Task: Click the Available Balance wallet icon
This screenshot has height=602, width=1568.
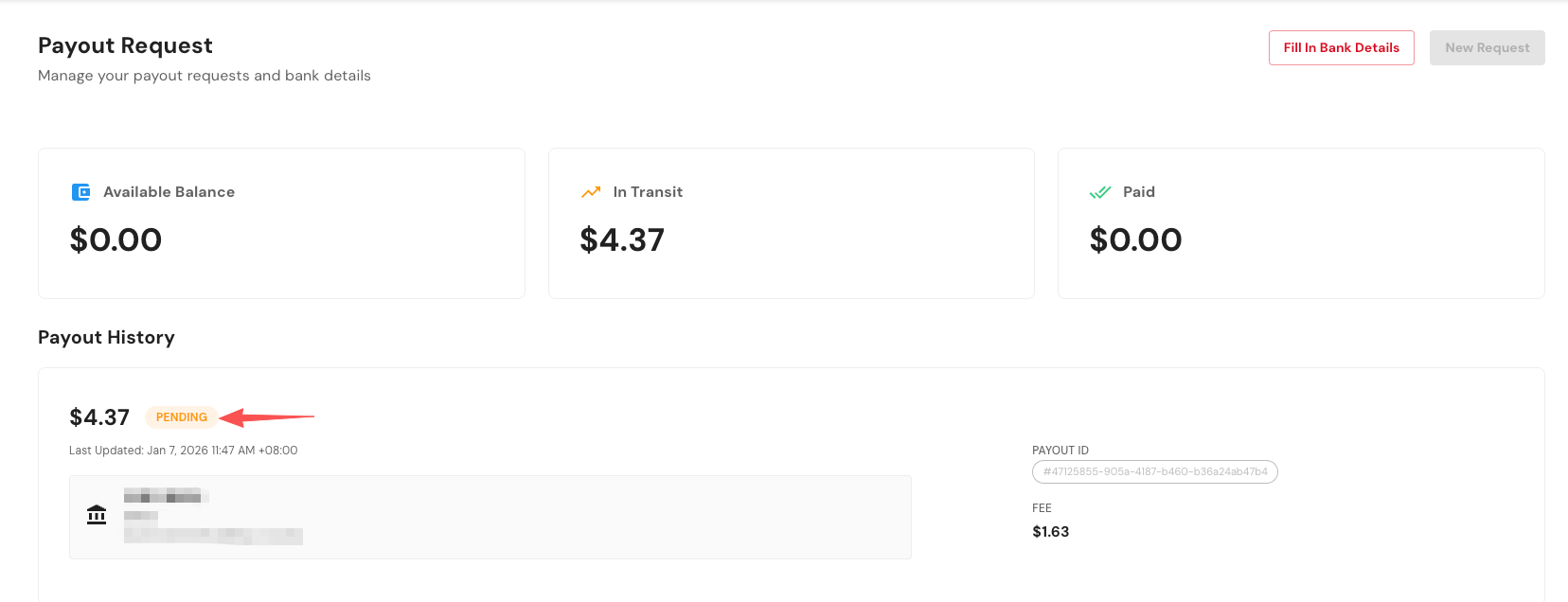Action: tap(81, 192)
